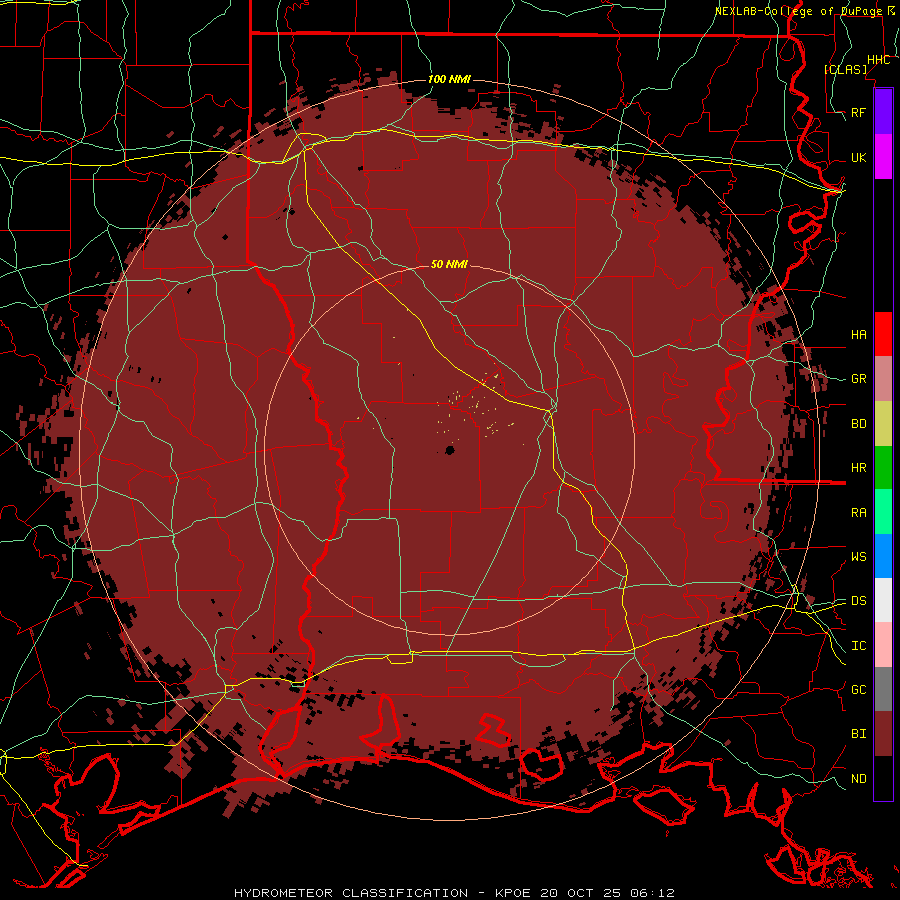Click the white DS legend swatch

[x=883, y=600]
